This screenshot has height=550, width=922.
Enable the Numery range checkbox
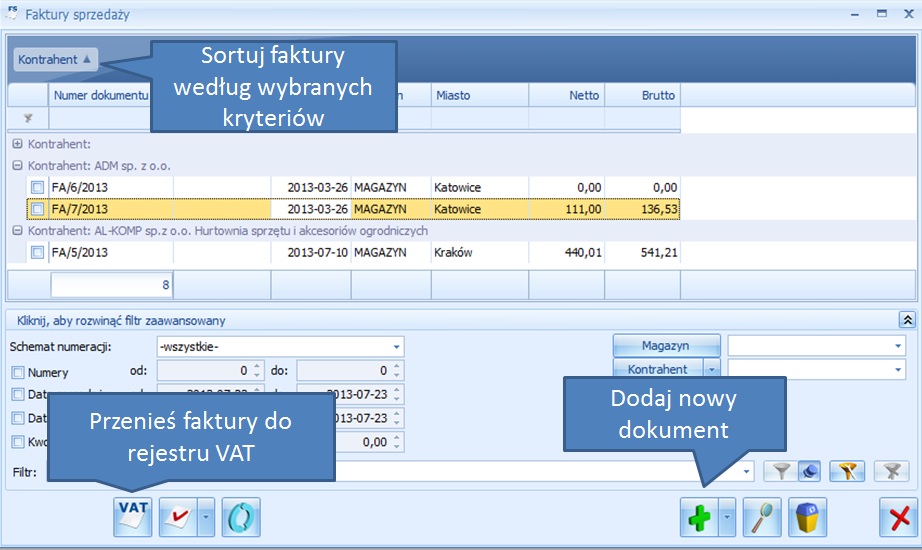coord(18,372)
